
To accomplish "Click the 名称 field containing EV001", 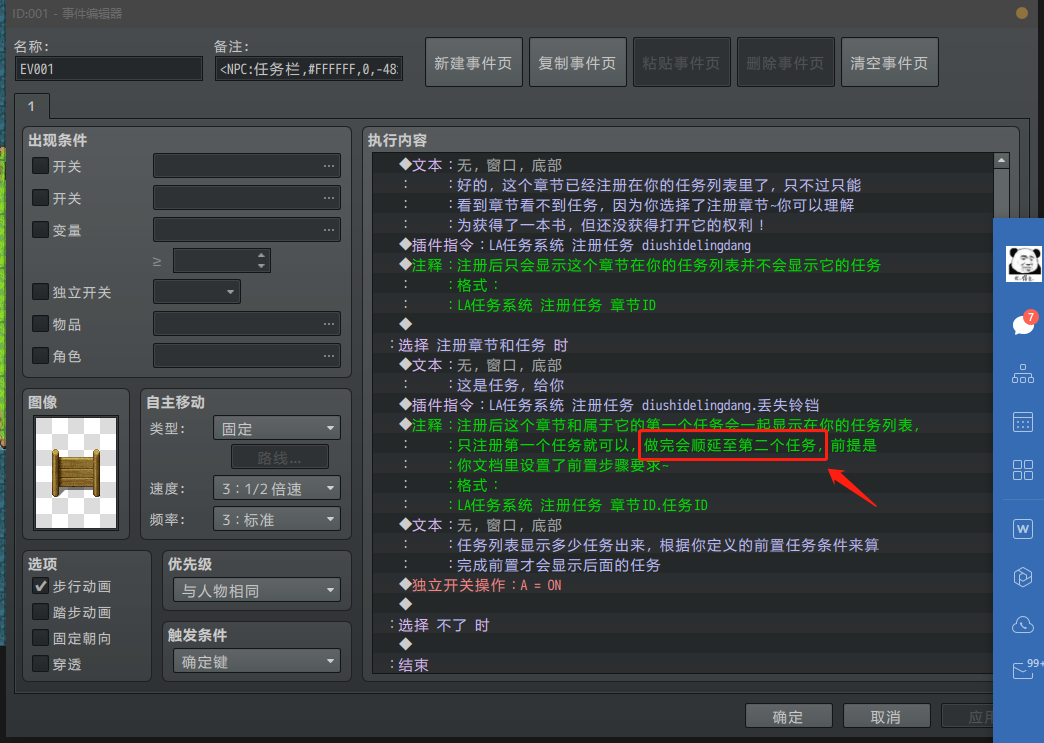I will [109, 69].
